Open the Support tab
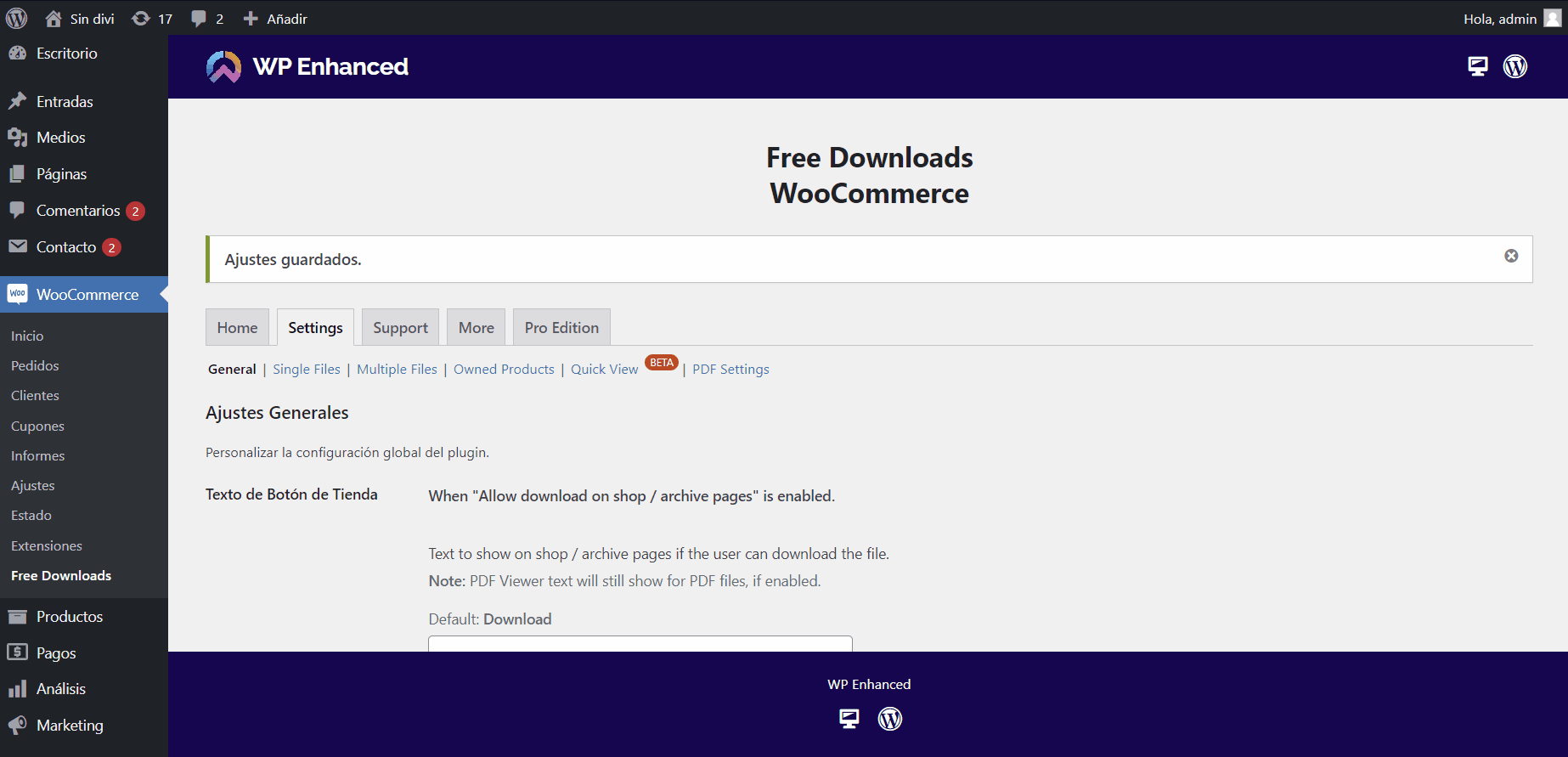This screenshot has width=1568, height=757. [x=400, y=328]
